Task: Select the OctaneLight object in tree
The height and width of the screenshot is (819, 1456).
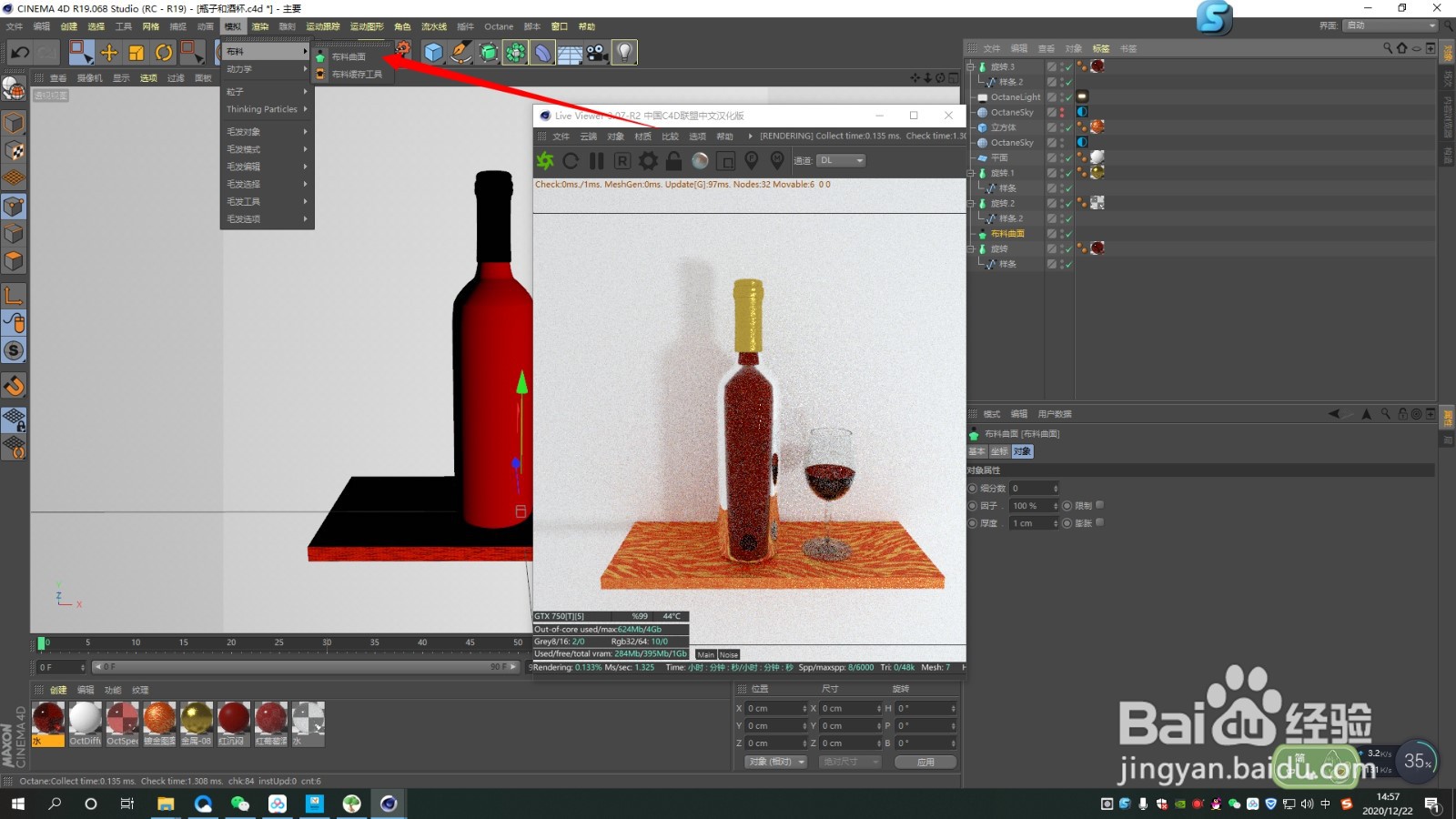Action: coord(1016,97)
